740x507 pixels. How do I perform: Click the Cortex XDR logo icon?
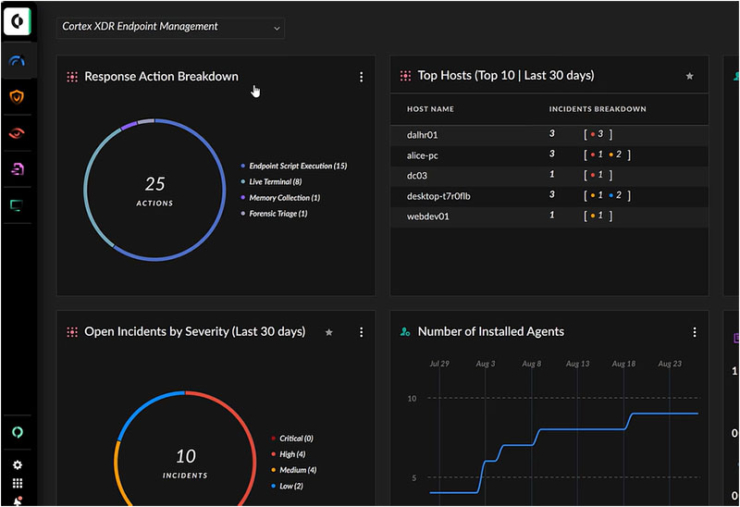18,20
